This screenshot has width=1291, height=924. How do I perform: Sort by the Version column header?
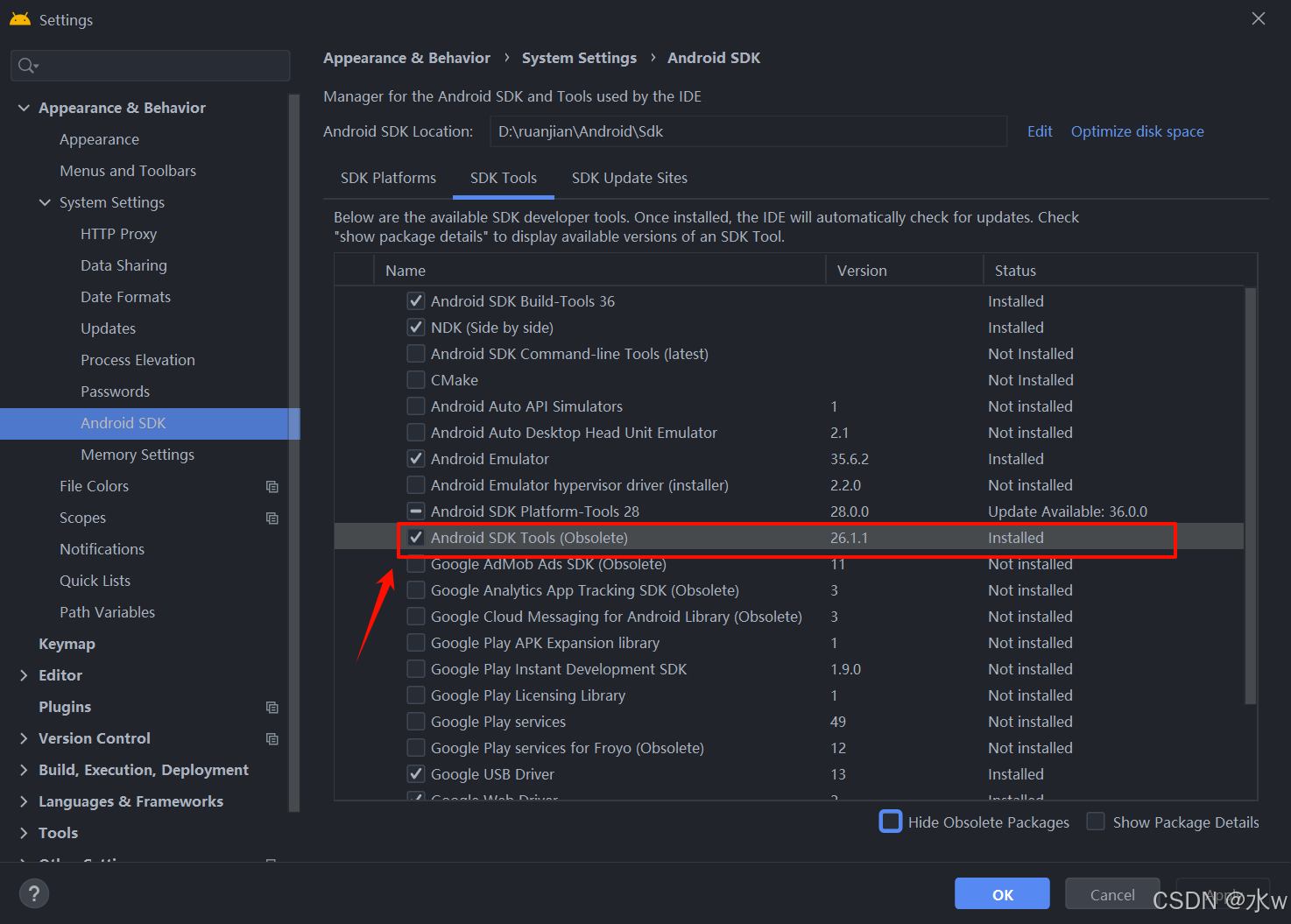pos(904,271)
